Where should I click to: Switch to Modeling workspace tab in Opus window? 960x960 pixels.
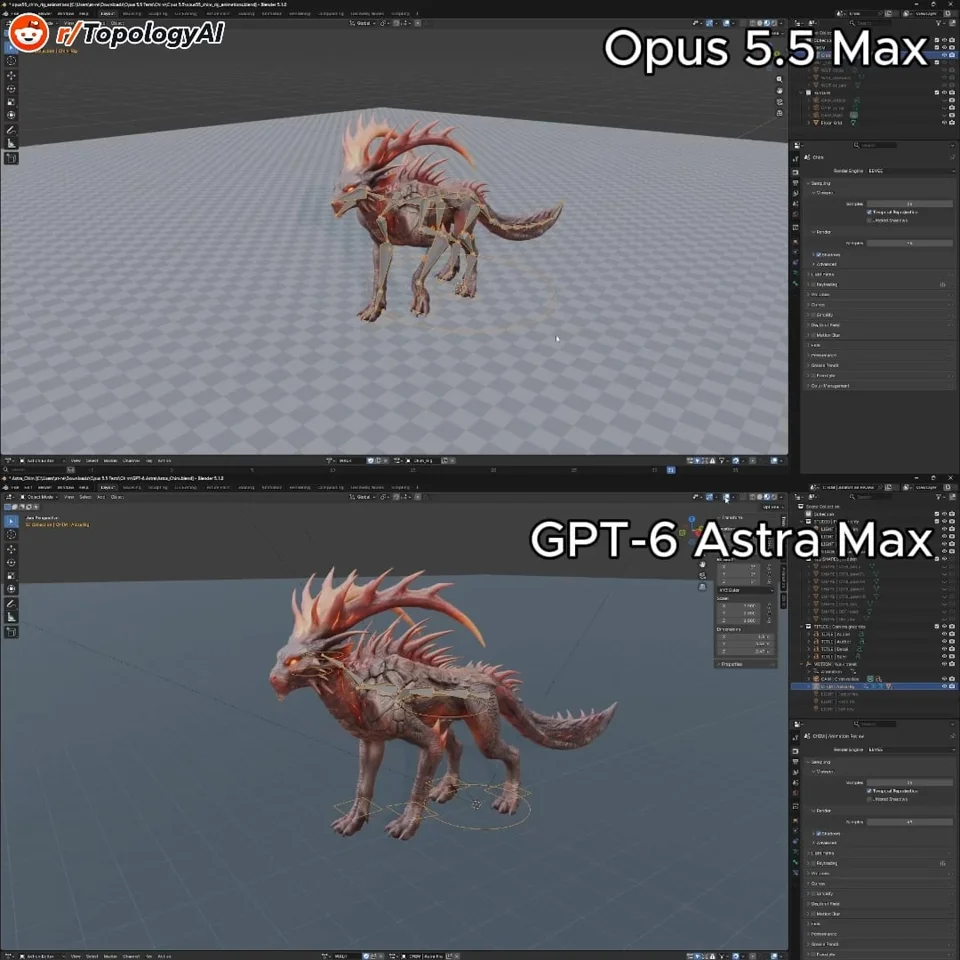[132, 13]
